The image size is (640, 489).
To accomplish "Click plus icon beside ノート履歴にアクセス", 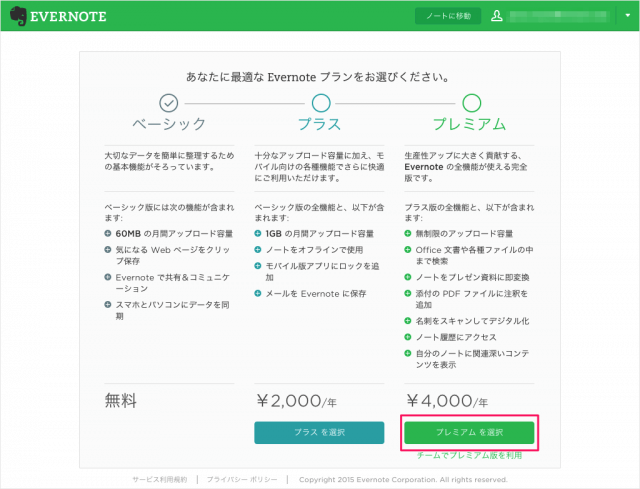I will 408,340.
